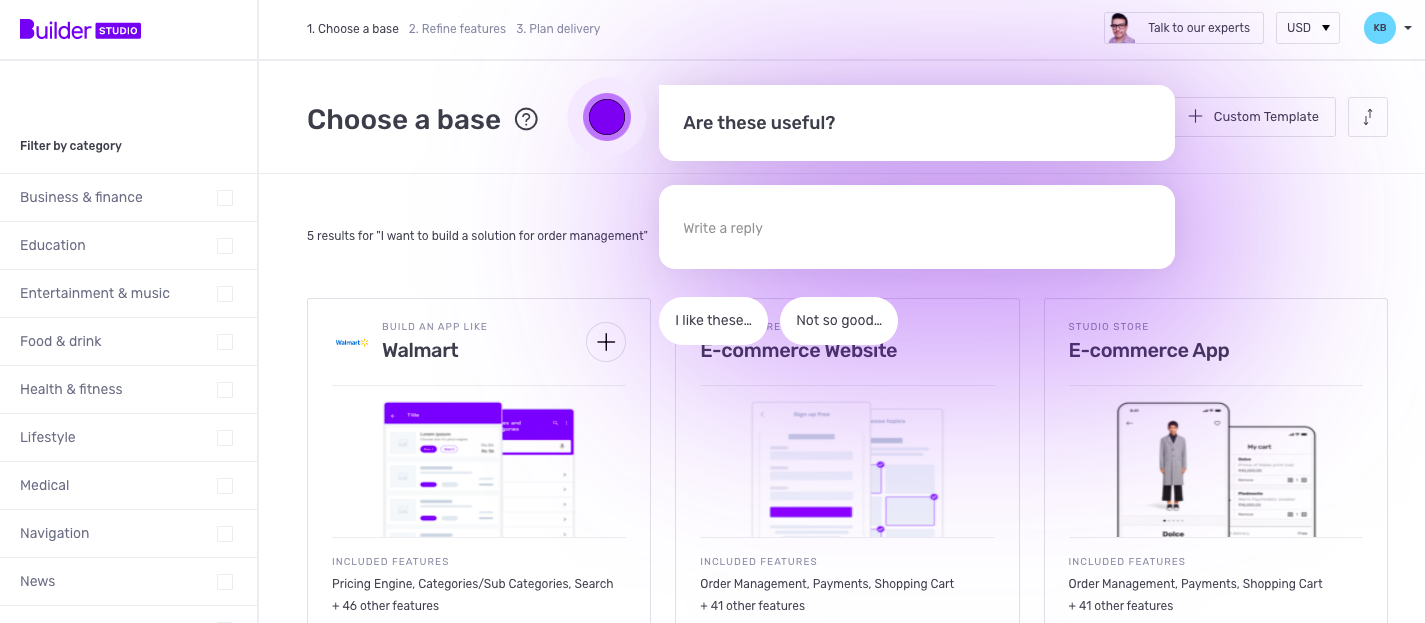The image size is (1425, 623).
Task: Click the Walmart logo on the template card
Action: coord(351,342)
